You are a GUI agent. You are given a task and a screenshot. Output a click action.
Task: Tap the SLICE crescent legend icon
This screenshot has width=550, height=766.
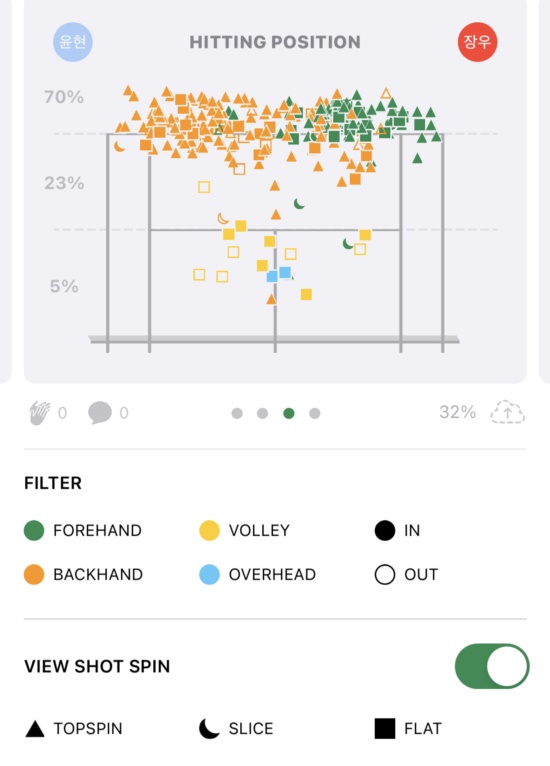[209, 728]
